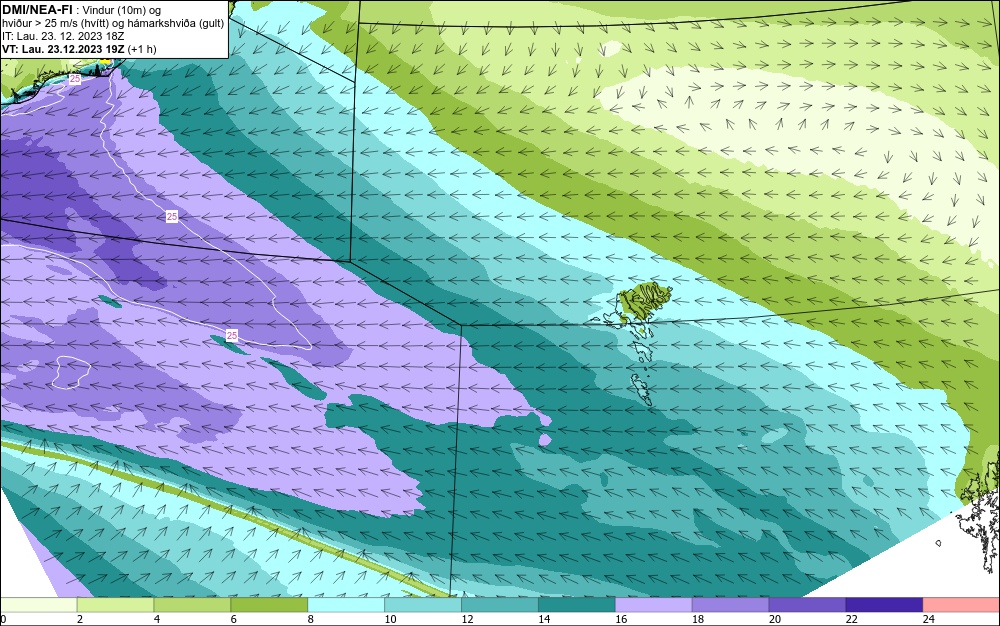Image resolution: width=1000 pixels, height=626 pixels.
Task: Click the legend scale value '10'
Action: pos(390,619)
